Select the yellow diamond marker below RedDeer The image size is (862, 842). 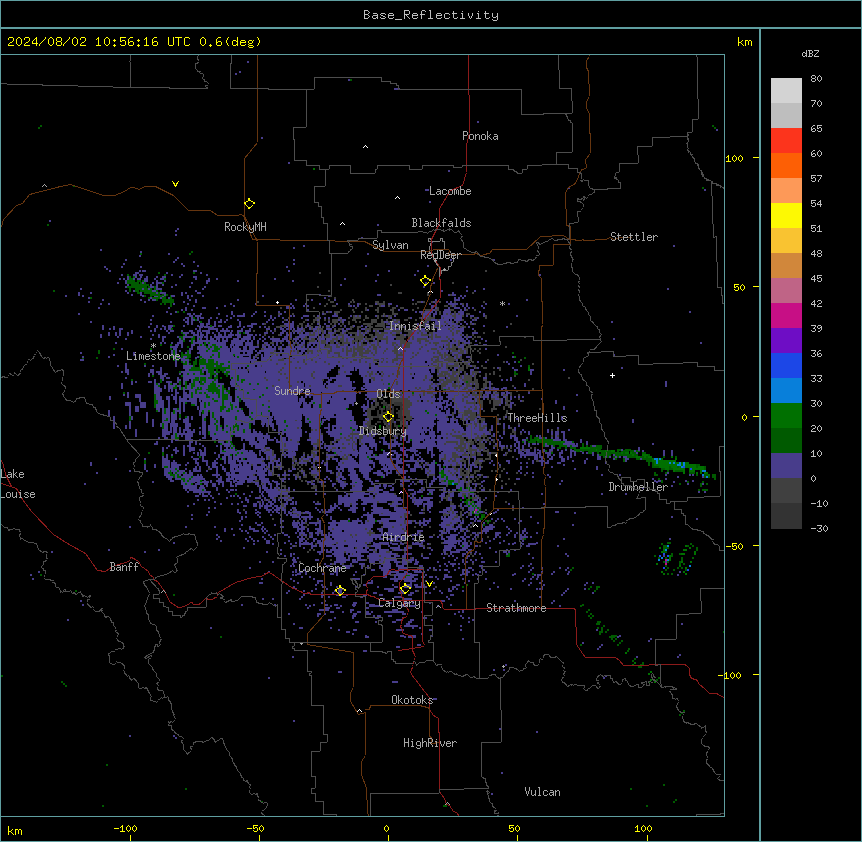(x=426, y=281)
